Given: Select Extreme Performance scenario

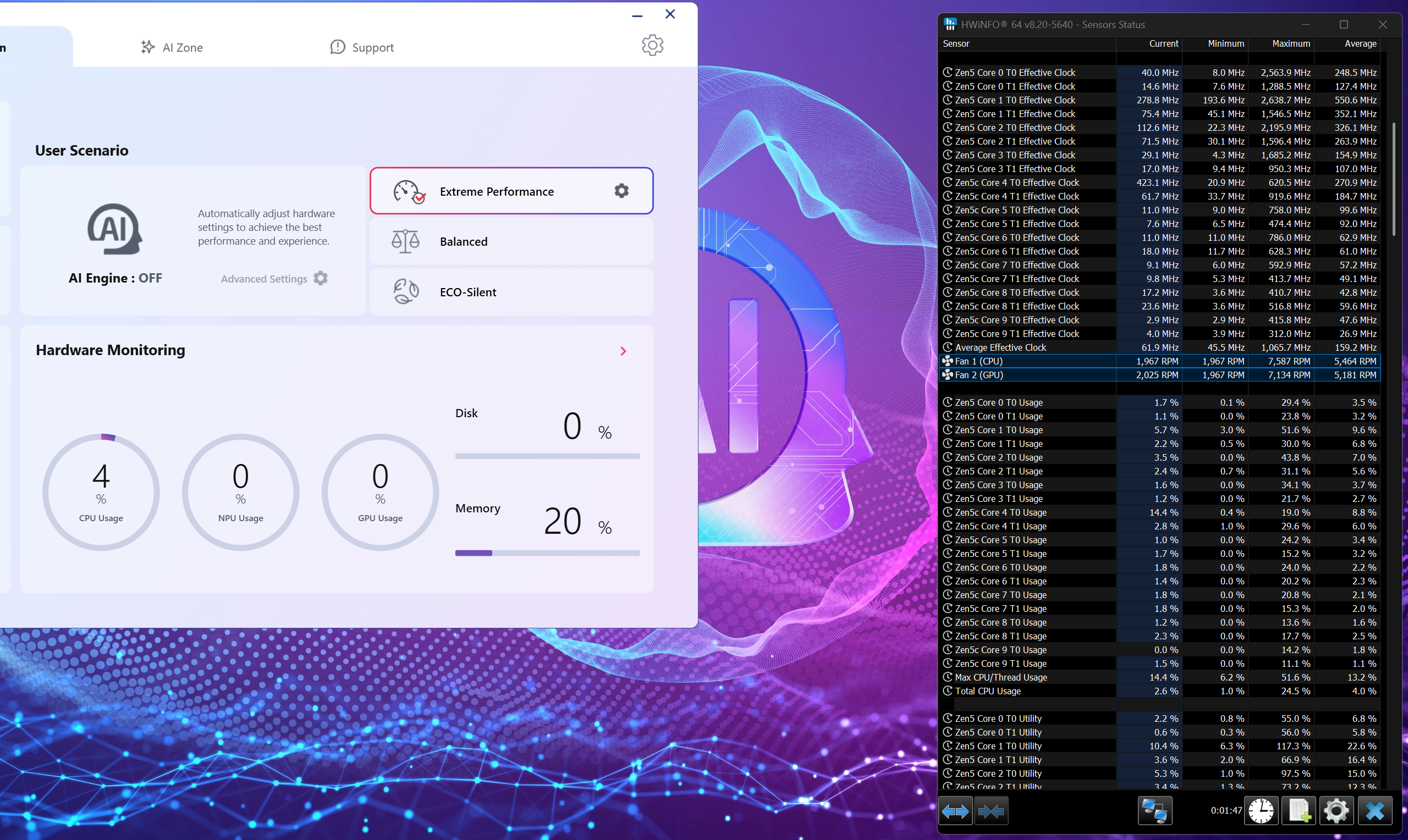Looking at the screenshot, I should click(512, 191).
